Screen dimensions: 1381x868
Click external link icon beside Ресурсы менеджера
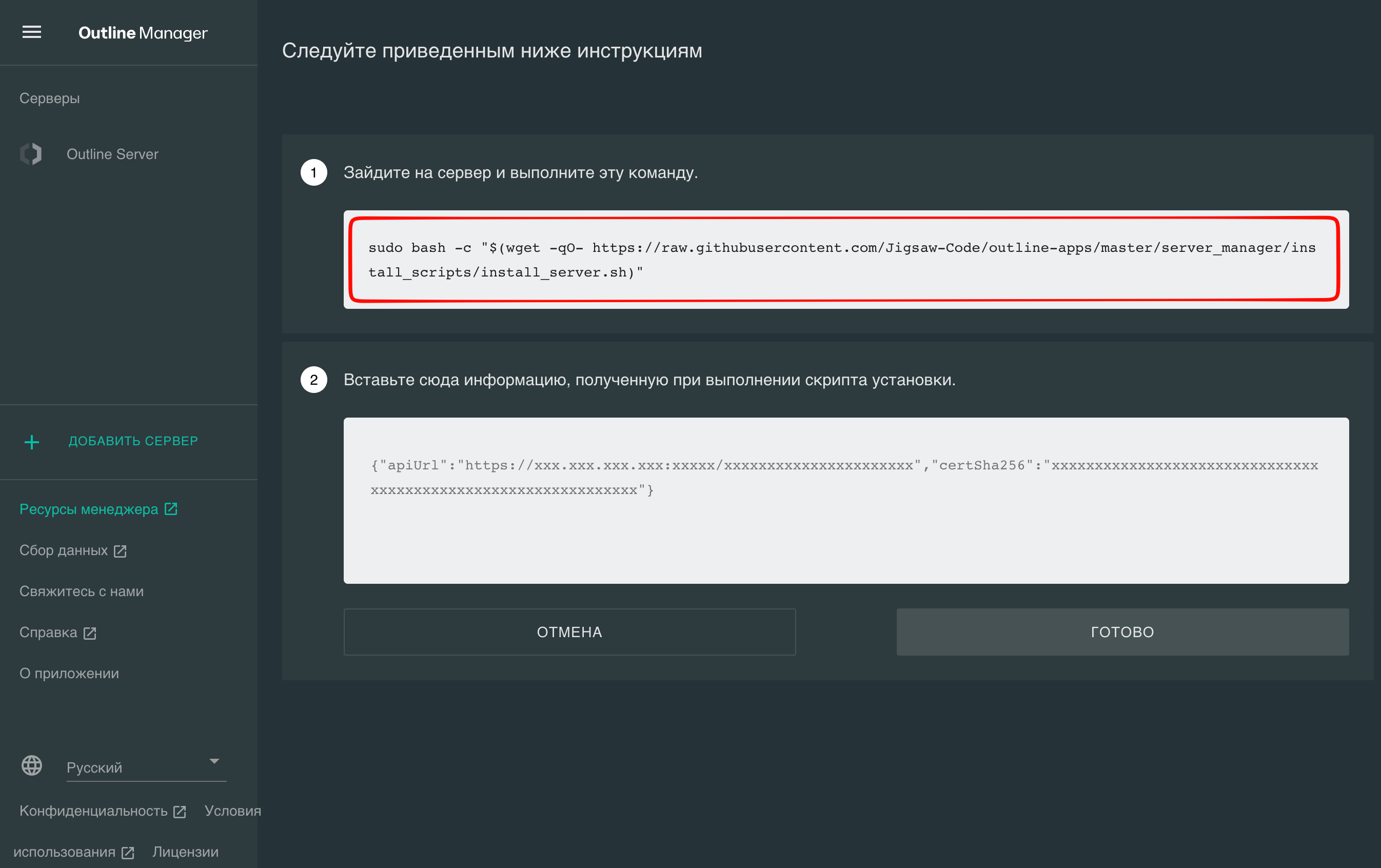click(x=171, y=509)
